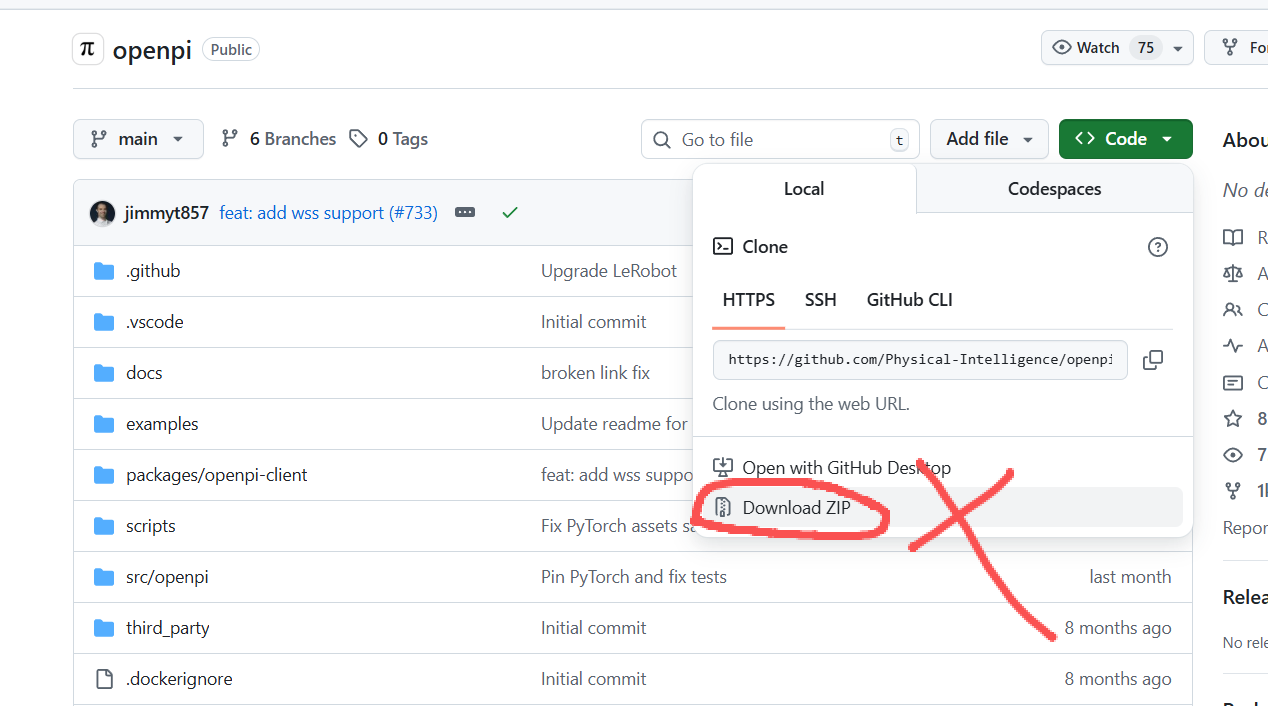Open the third_party folder
The width and height of the screenshot is (1268, 706).
167,628
